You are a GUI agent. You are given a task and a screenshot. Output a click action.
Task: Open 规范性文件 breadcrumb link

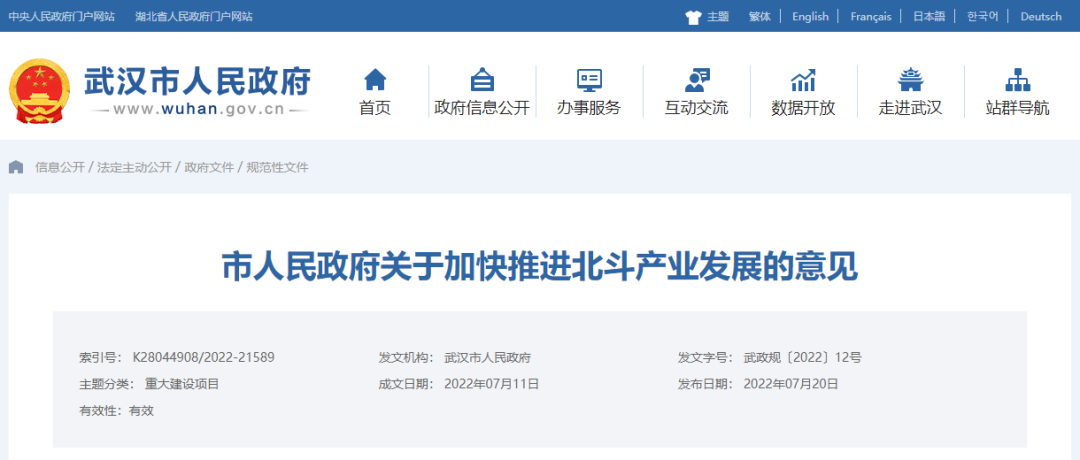277,167
